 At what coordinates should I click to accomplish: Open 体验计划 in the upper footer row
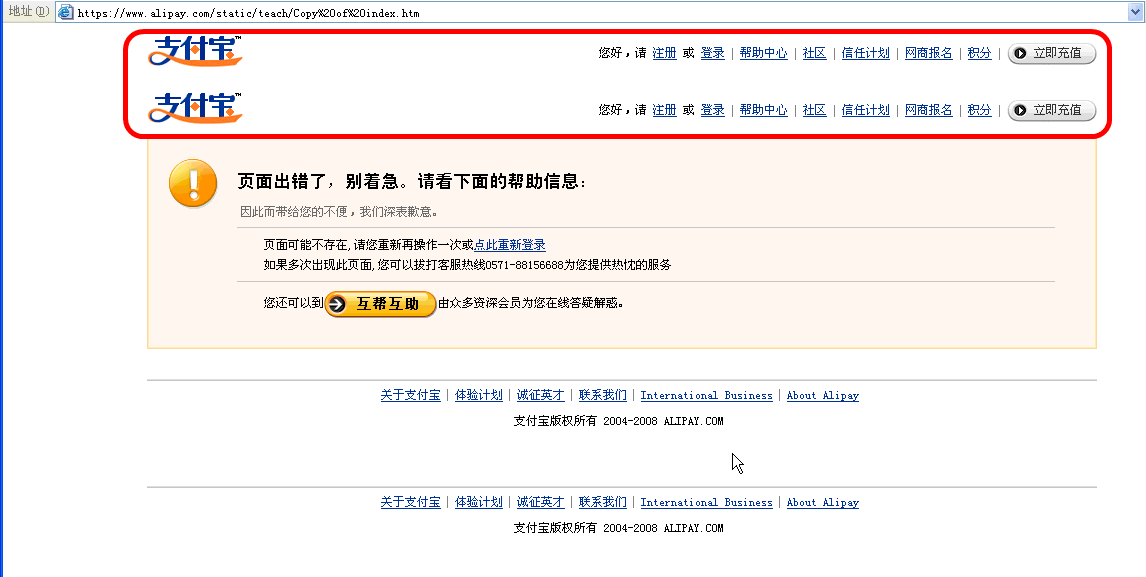[479, 396]
